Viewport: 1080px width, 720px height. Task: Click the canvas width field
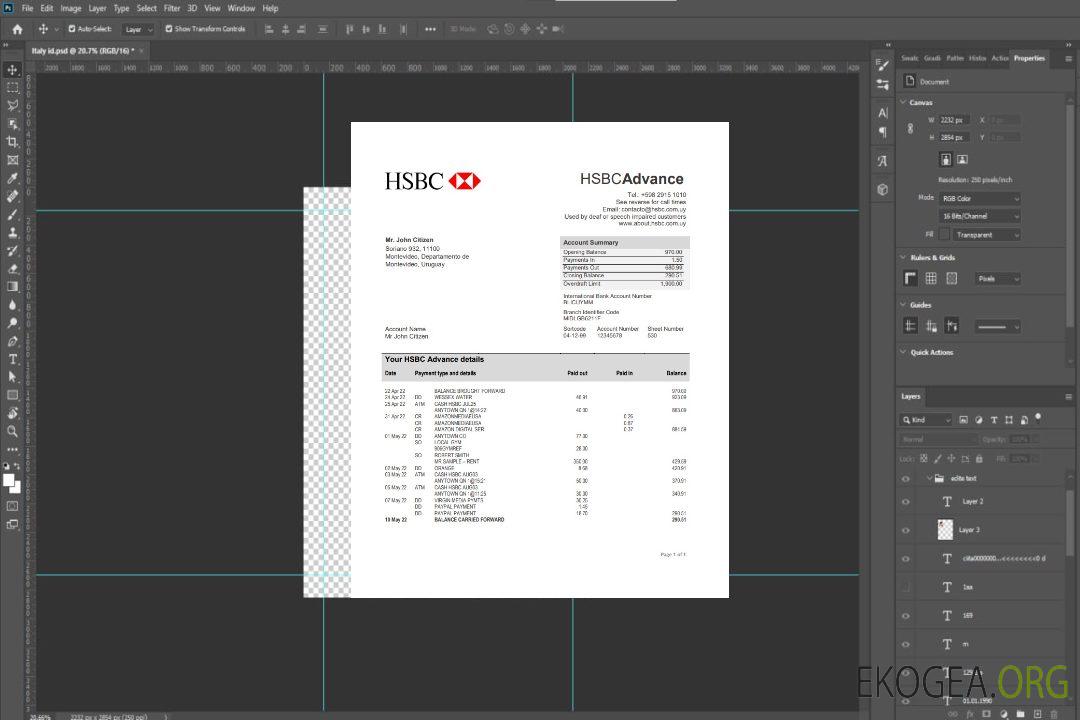(x=955, y=120)
